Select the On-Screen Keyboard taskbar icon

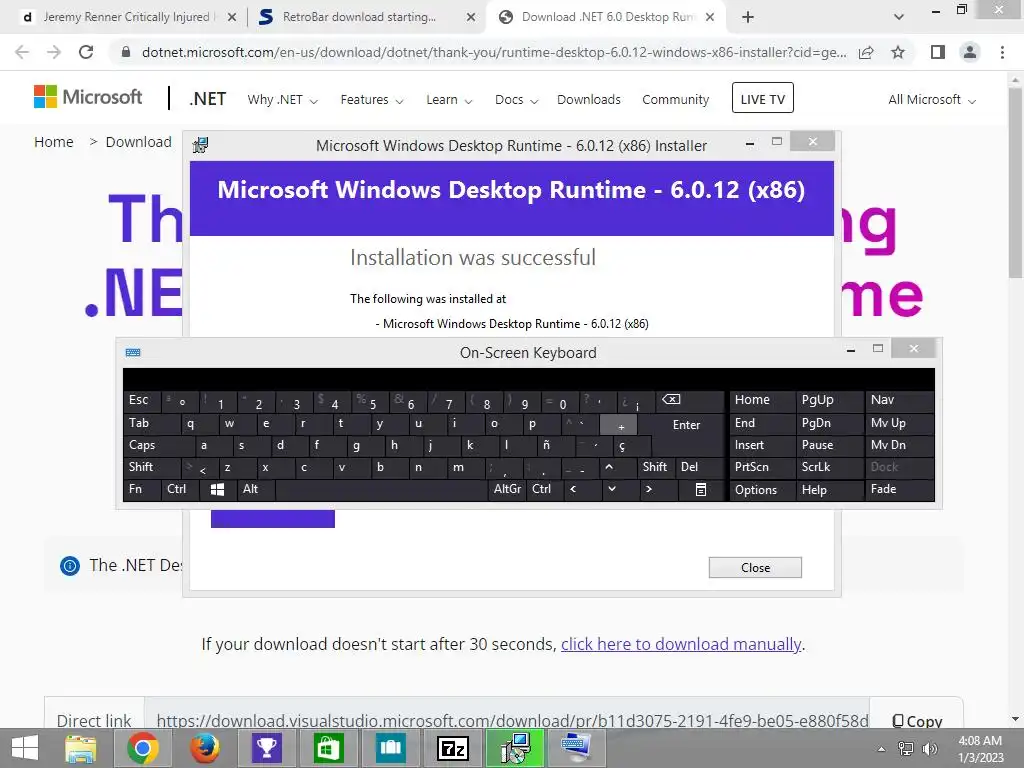(x=576, y=748)
